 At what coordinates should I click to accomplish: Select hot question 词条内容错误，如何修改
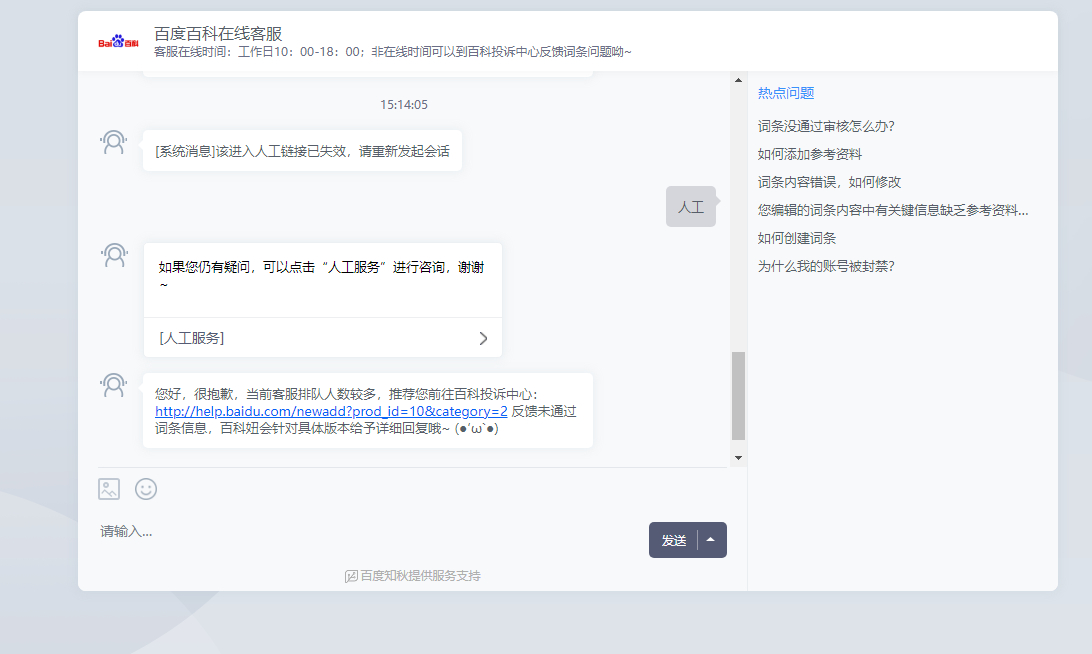(829, 182)
